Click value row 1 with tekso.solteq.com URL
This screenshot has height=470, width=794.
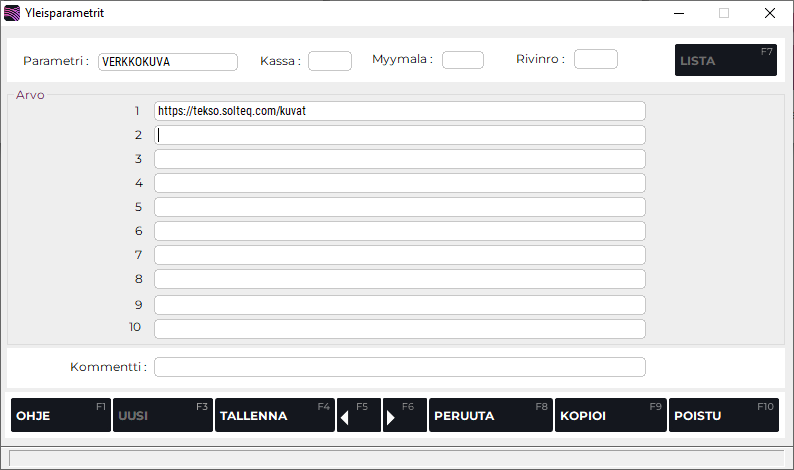pyautogui.click(x=399, y=111)
